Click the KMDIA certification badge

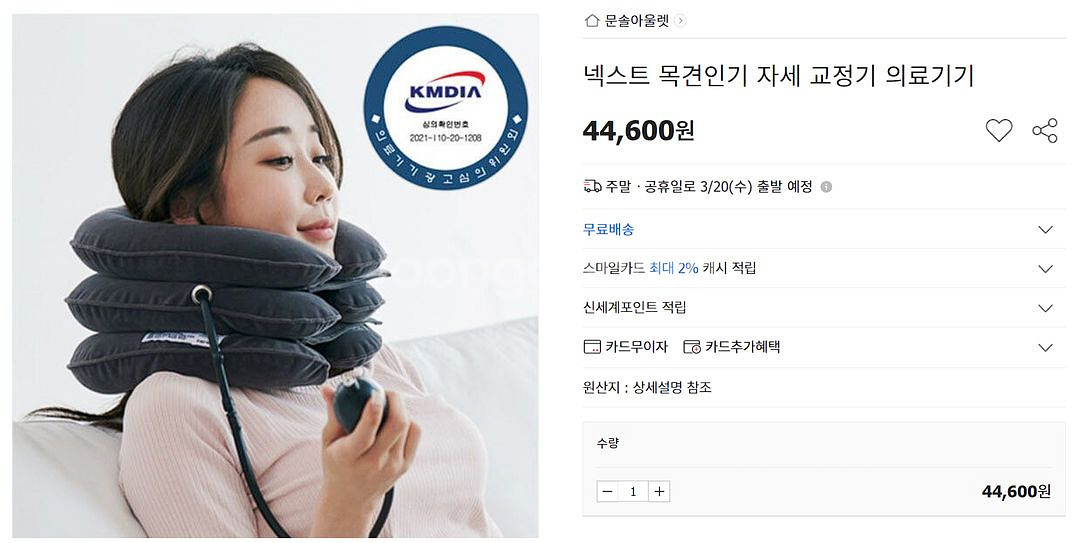point(446,107)
